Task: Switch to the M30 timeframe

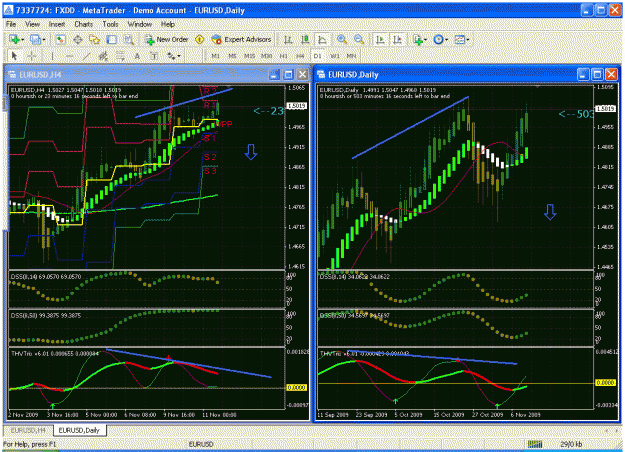Action: pyautogui.click(x=267, y=56)
